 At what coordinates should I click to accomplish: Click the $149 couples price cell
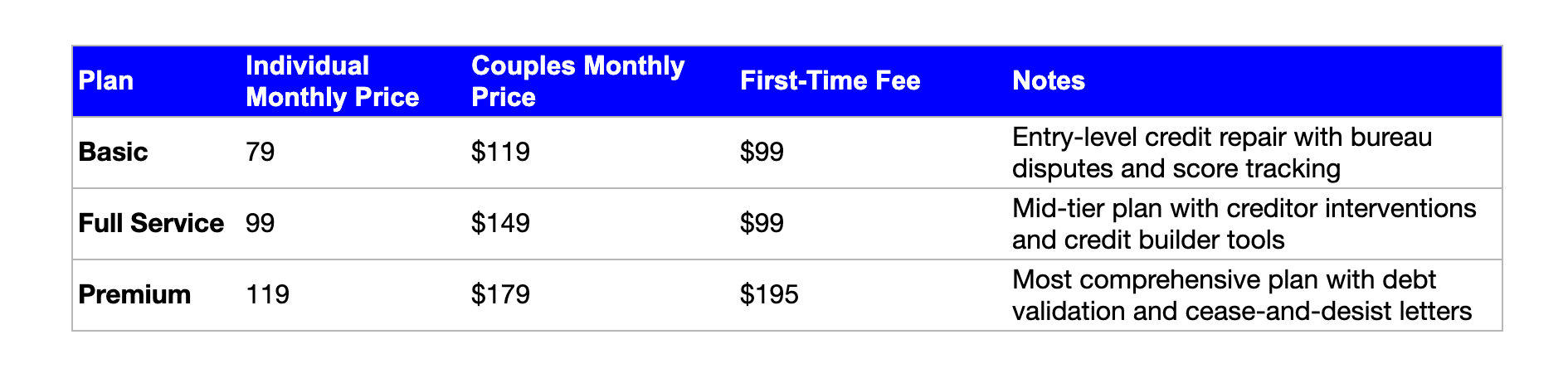[x=500, y=224]
